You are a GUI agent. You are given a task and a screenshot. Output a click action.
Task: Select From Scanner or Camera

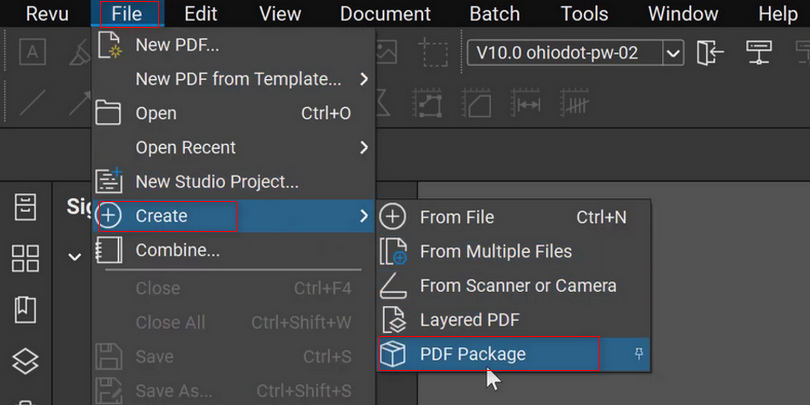pos(514,286)
